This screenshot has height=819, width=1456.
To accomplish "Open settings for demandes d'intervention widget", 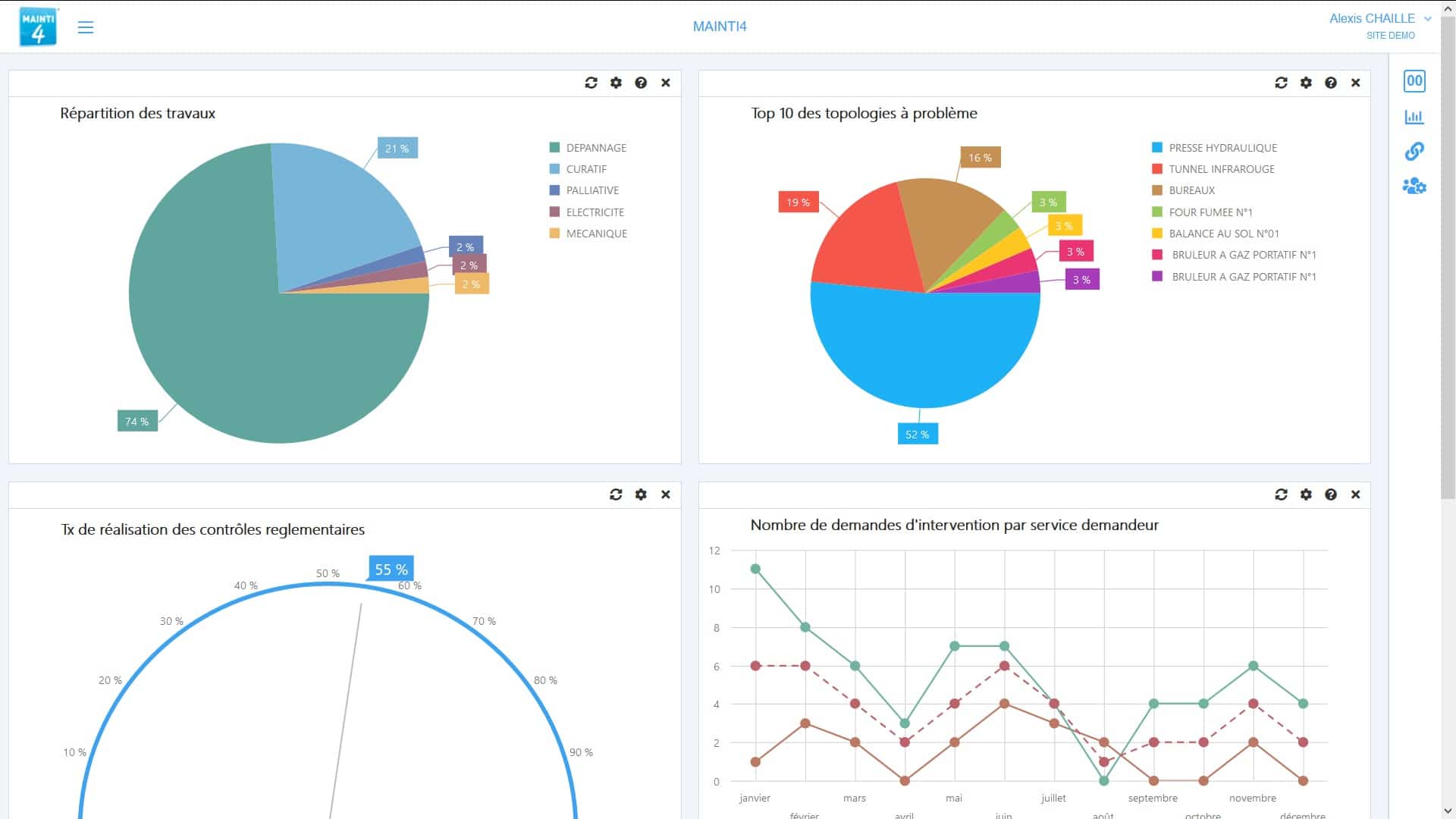I will click(1306, 494).
